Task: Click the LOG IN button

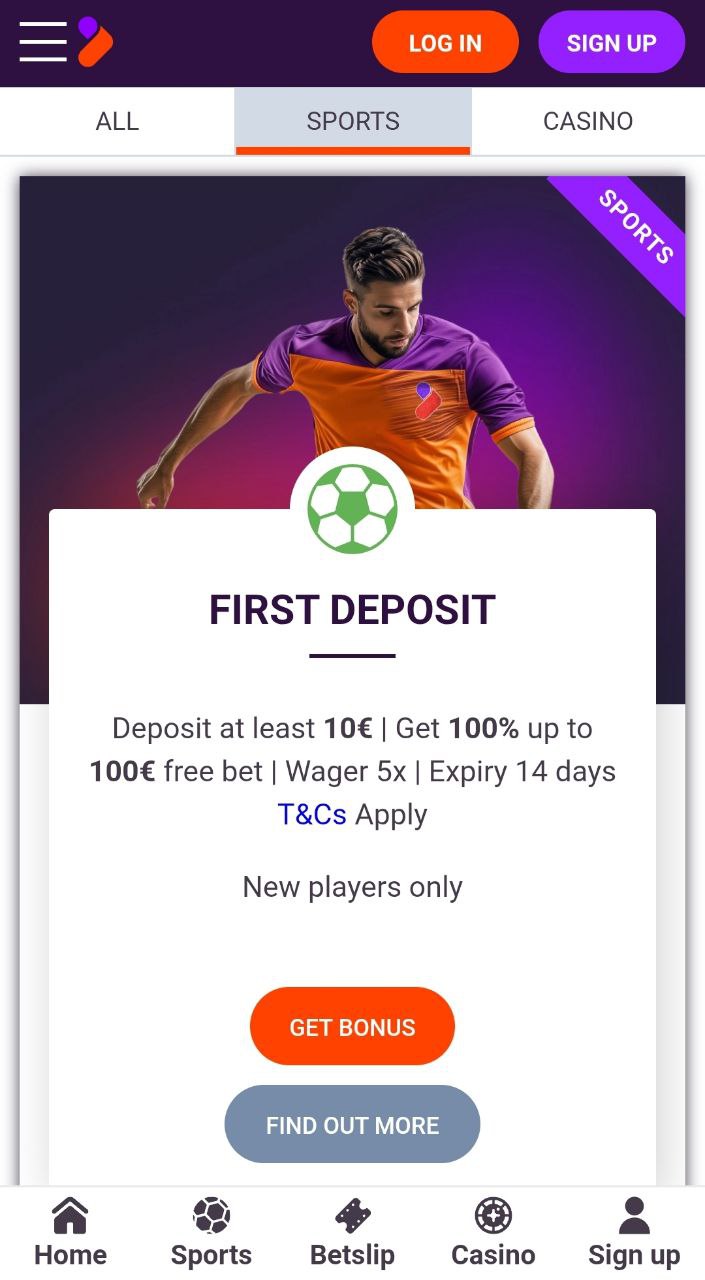Action: coord(445,43)
